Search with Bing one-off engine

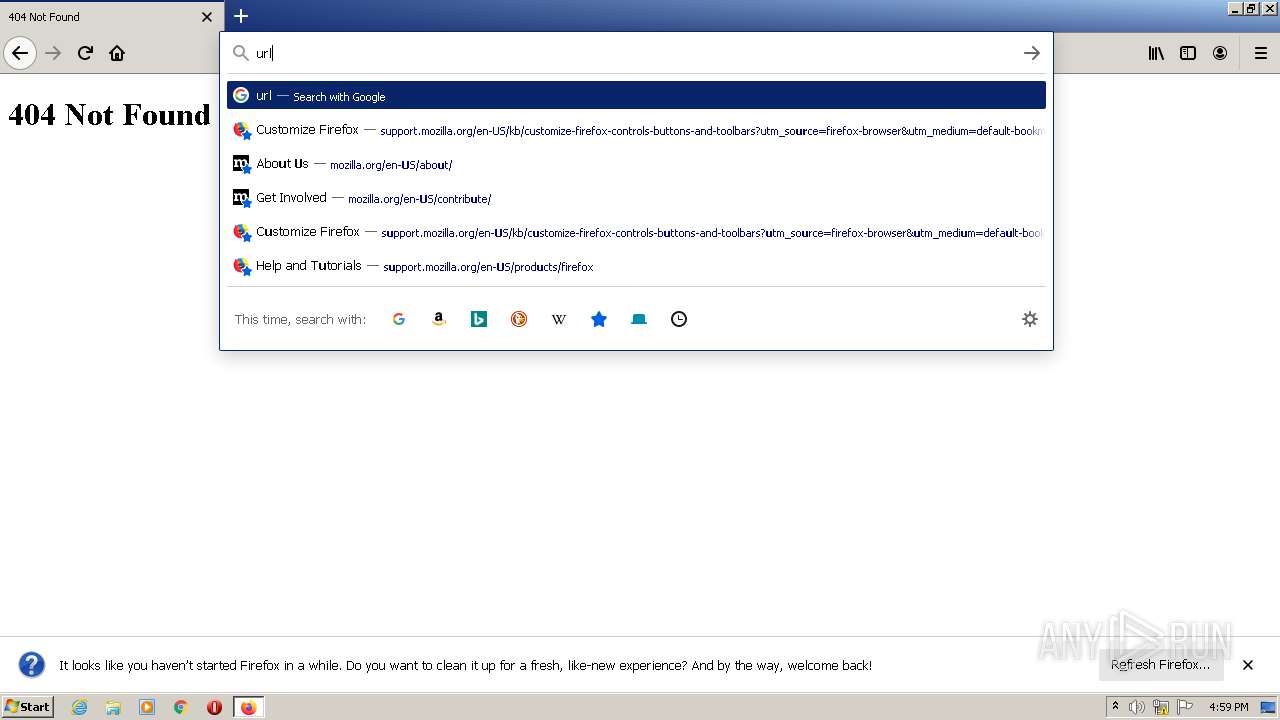pyautogui.click(x=479, y=319)
